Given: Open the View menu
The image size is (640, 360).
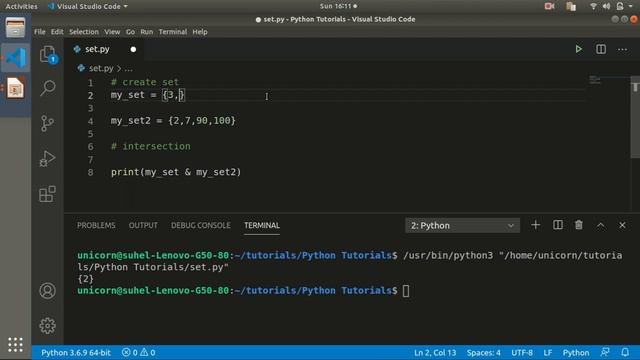Looking at the screenshot, I should pyautogui.click(x=112, y=32).
